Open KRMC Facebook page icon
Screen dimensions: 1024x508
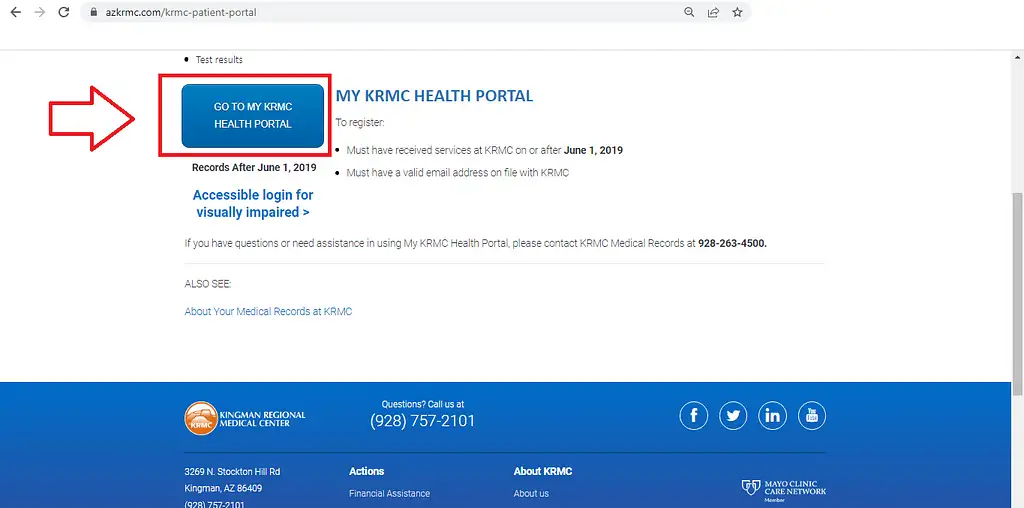tap(694, 415)
